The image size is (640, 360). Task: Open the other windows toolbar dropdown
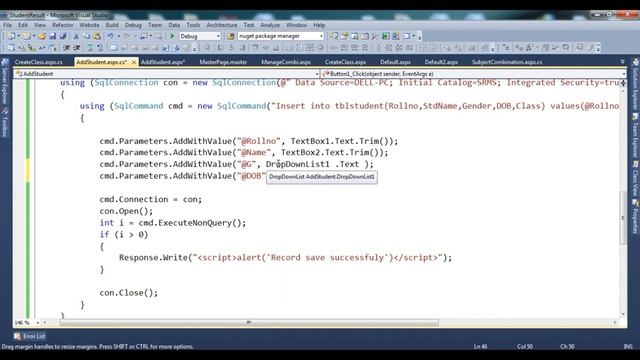pyautogui.click(x=414, y=36)
